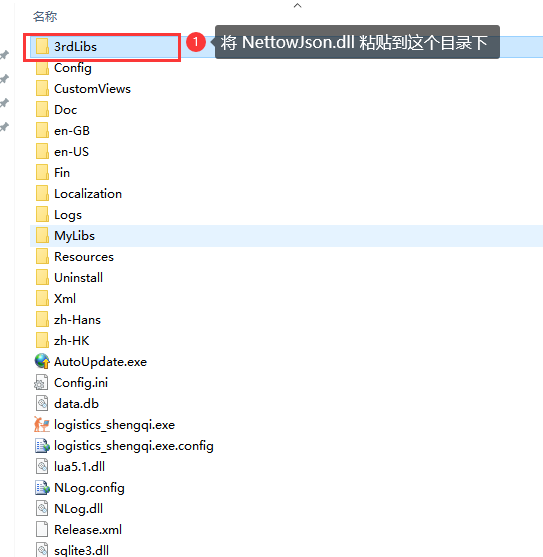
Task: Click the data.db file icon
Action: (x=42, y=404)
